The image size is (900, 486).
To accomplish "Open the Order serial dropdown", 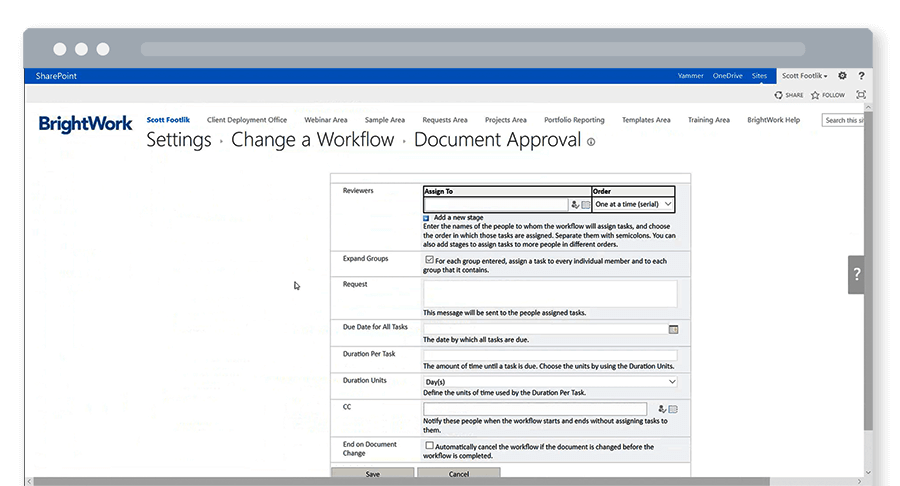I will pyautogui.click(x=633, y=204).
